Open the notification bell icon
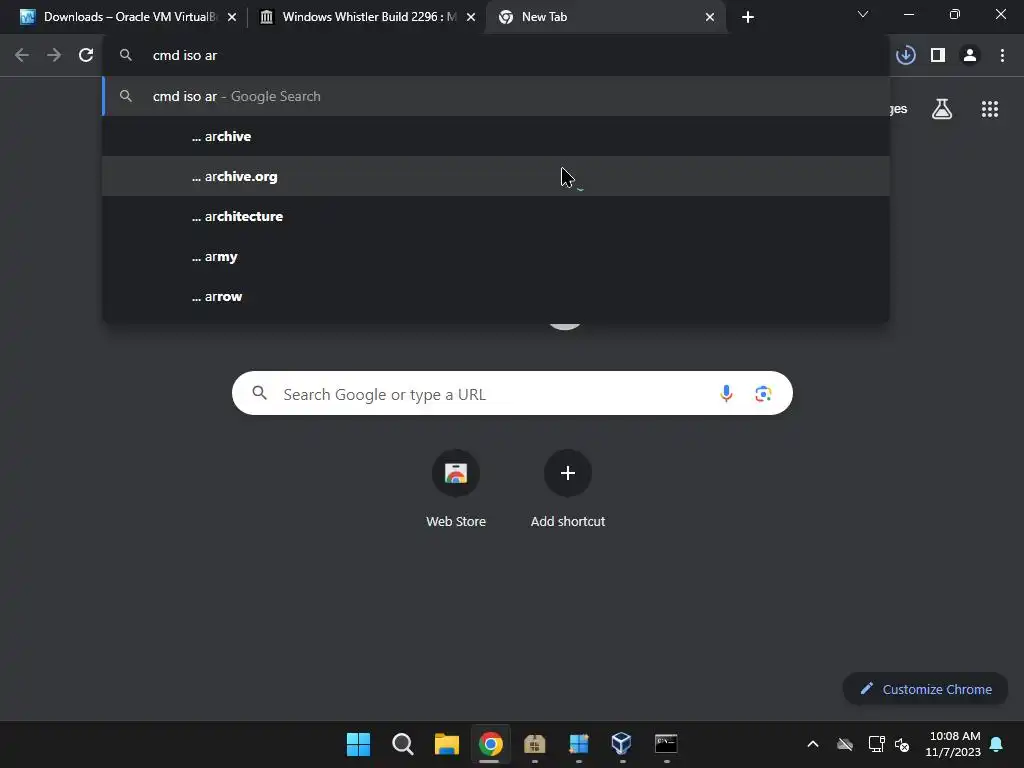The width and height of the screenshot is (1024, 768). click(997, 744)
